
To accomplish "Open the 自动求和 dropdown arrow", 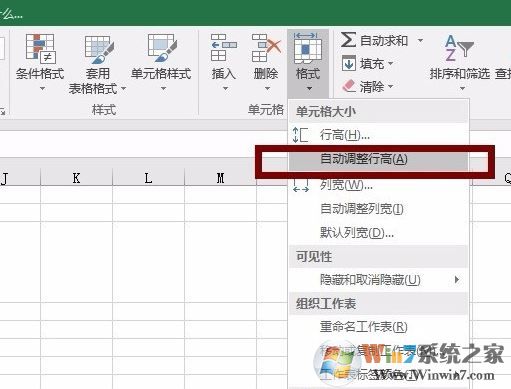I will pyautogui.click(x=421, y=41).
